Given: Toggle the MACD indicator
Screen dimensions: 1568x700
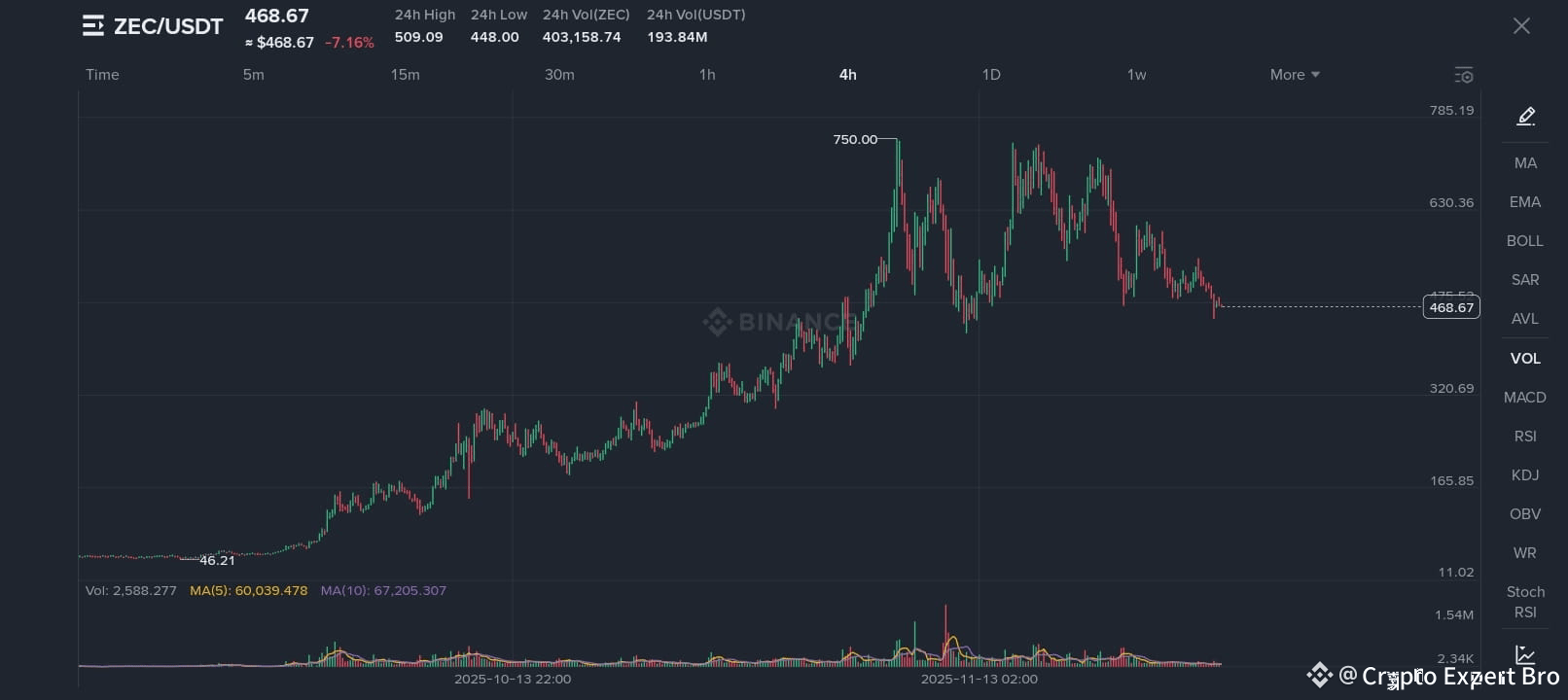Looking at the screenshot, I should pos(1525,398).
